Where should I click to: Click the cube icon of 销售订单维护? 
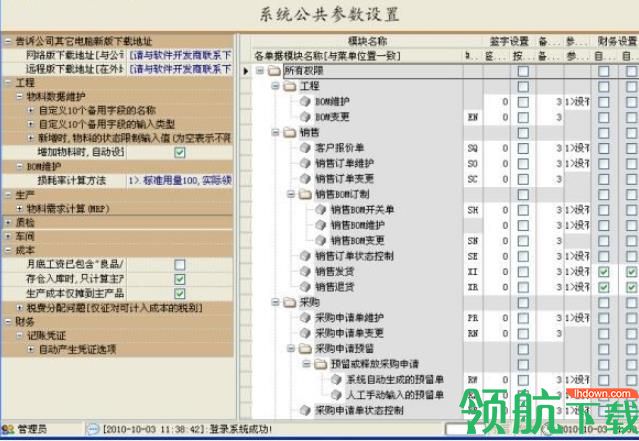coord(305,163)
